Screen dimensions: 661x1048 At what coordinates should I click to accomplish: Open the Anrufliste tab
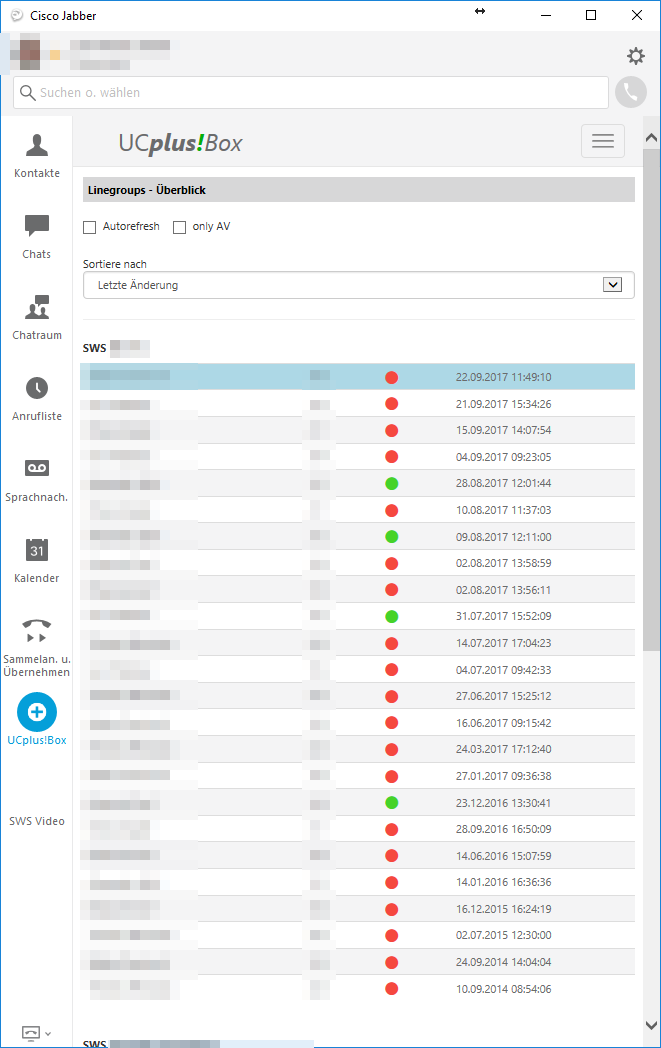point(37,399)
